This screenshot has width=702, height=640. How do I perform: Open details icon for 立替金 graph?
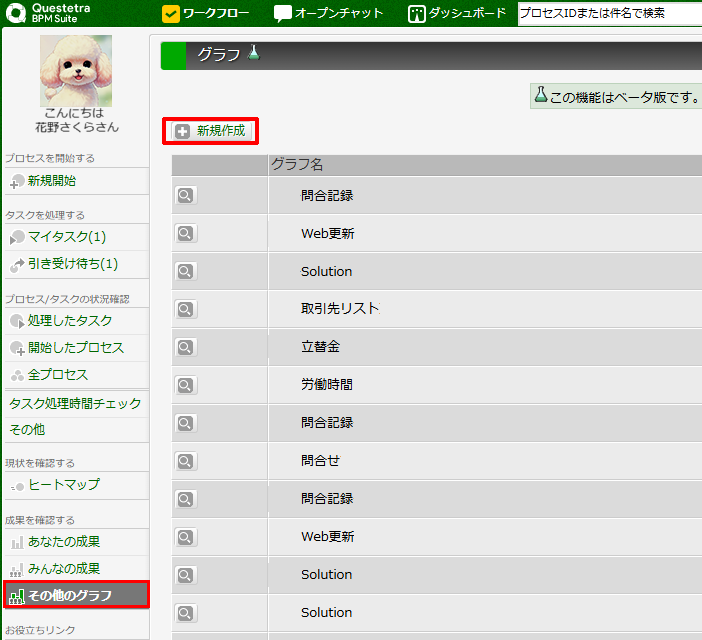click(x=185, y=347)
